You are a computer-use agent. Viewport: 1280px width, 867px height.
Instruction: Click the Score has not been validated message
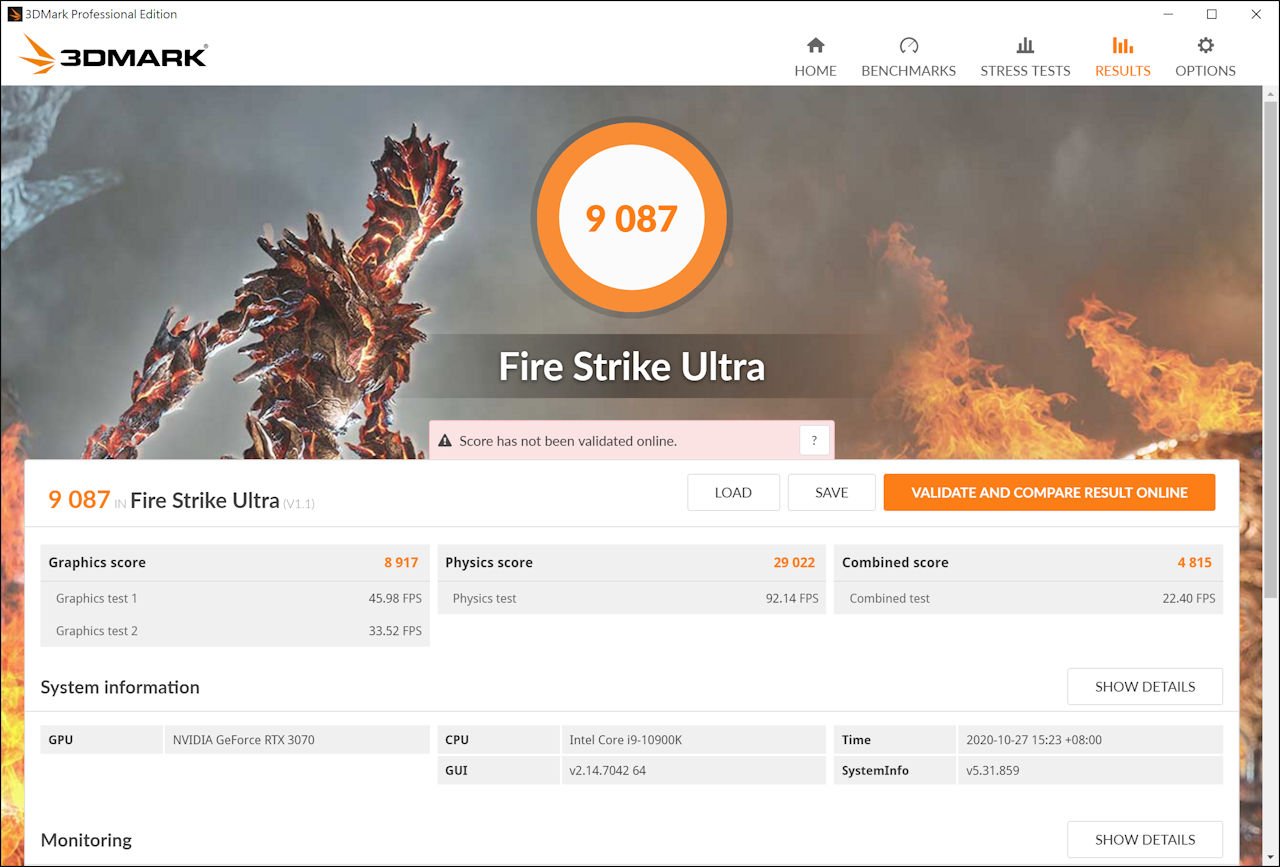568,441
